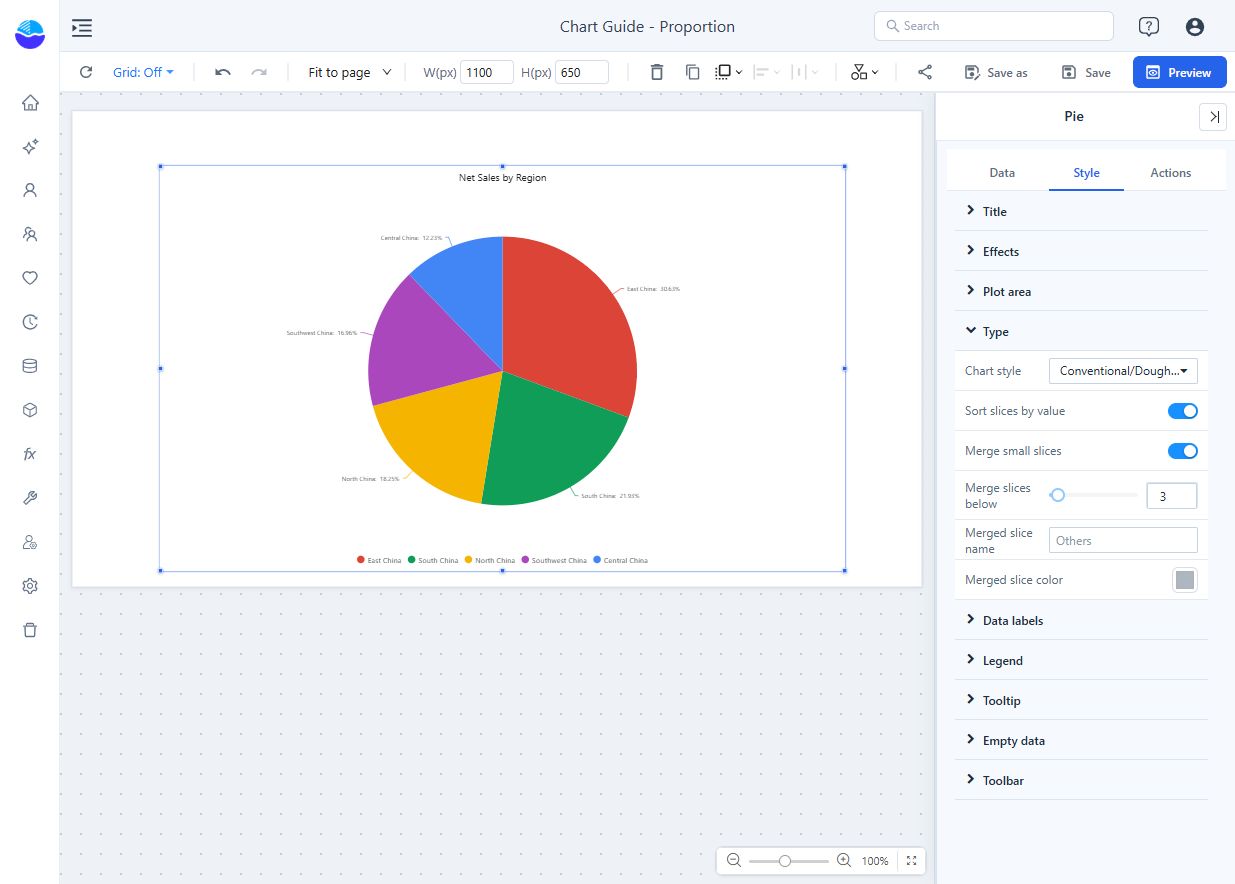Click the W(px) width field
Screen dimensions: 1235x884
487,72
